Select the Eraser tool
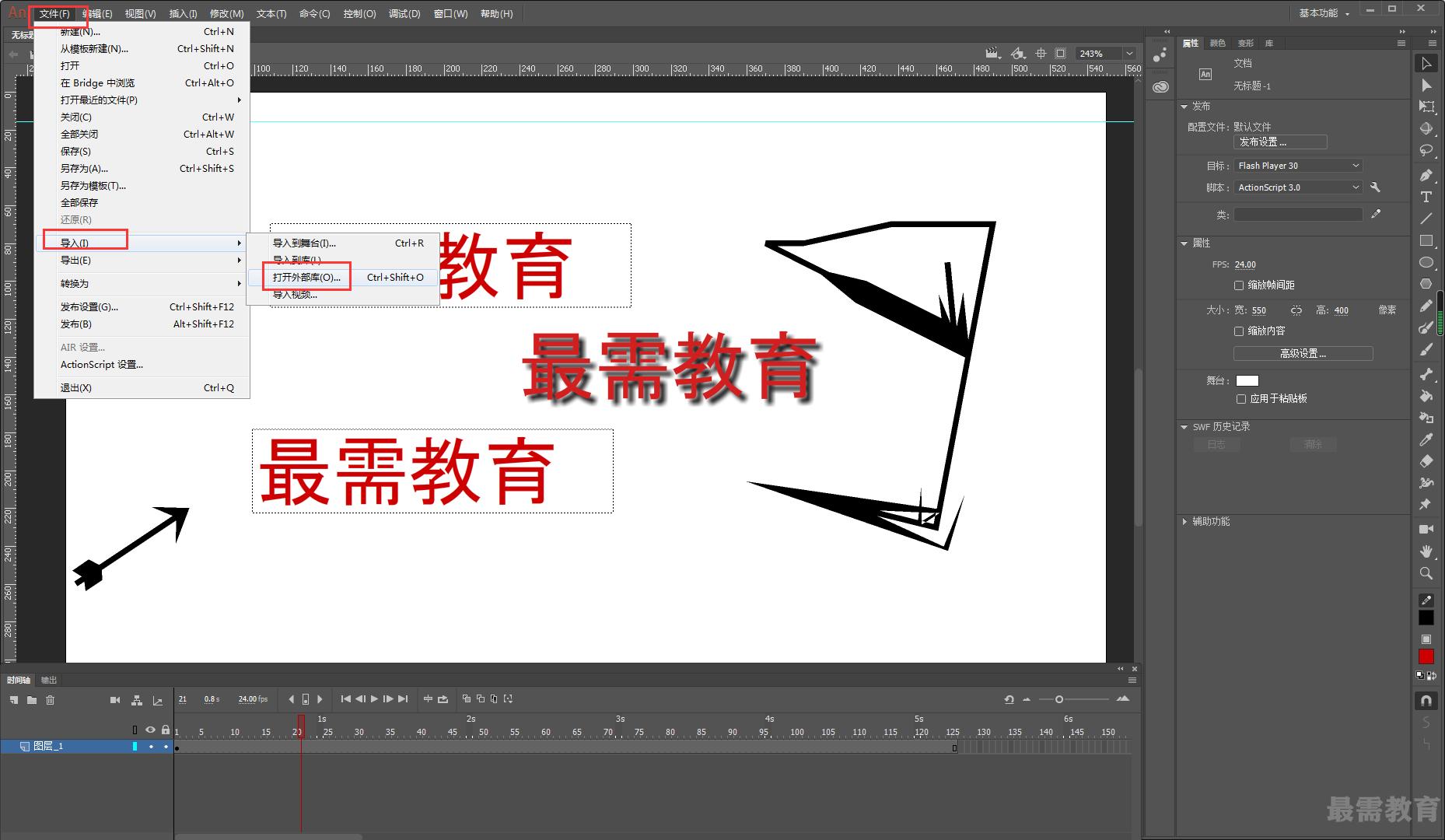Image resolution: width=1445 pixels, height=840 pixels. [1426, 461]
